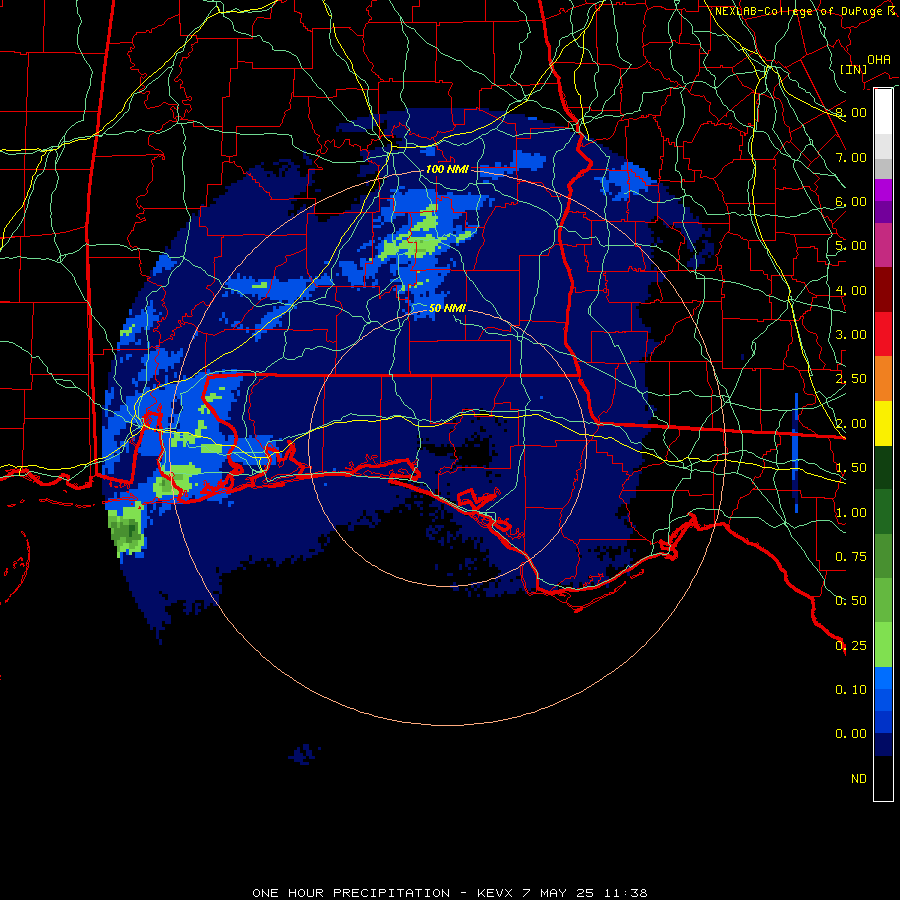Click the small isolated blue echo below the outer ring

click(305, 754)
